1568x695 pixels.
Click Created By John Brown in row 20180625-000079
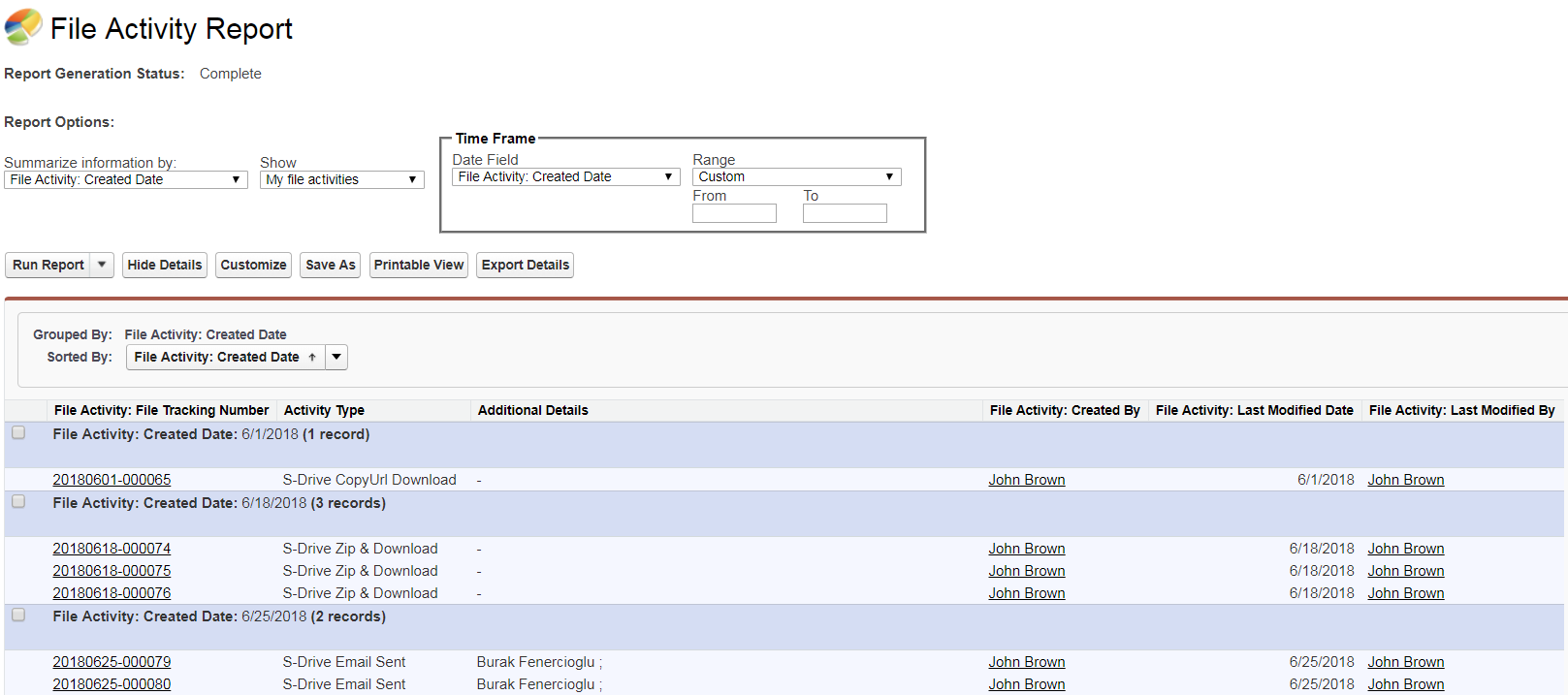tap(1027, 662)
